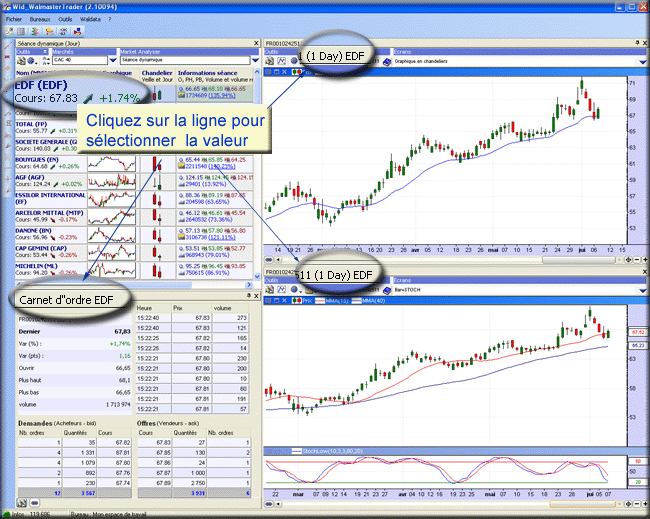Viewport: 650px width, 519px height.
Task: Open the Outils menu
Action: tap(65, 19)
